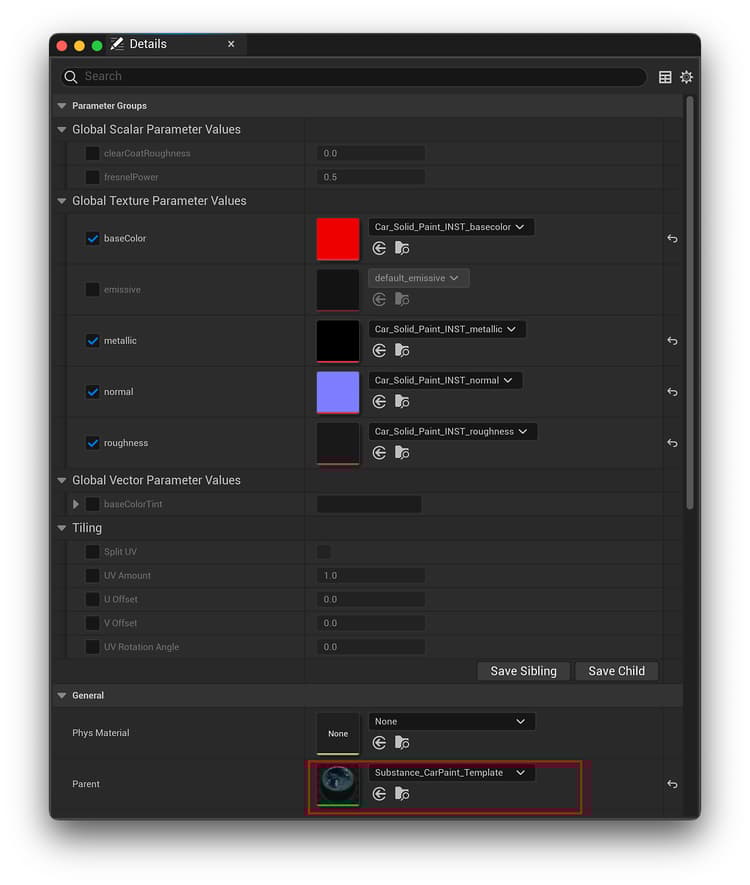Expand baseColorTint vector parameter
The image size is (750, 885).
[x=76, y=504]
